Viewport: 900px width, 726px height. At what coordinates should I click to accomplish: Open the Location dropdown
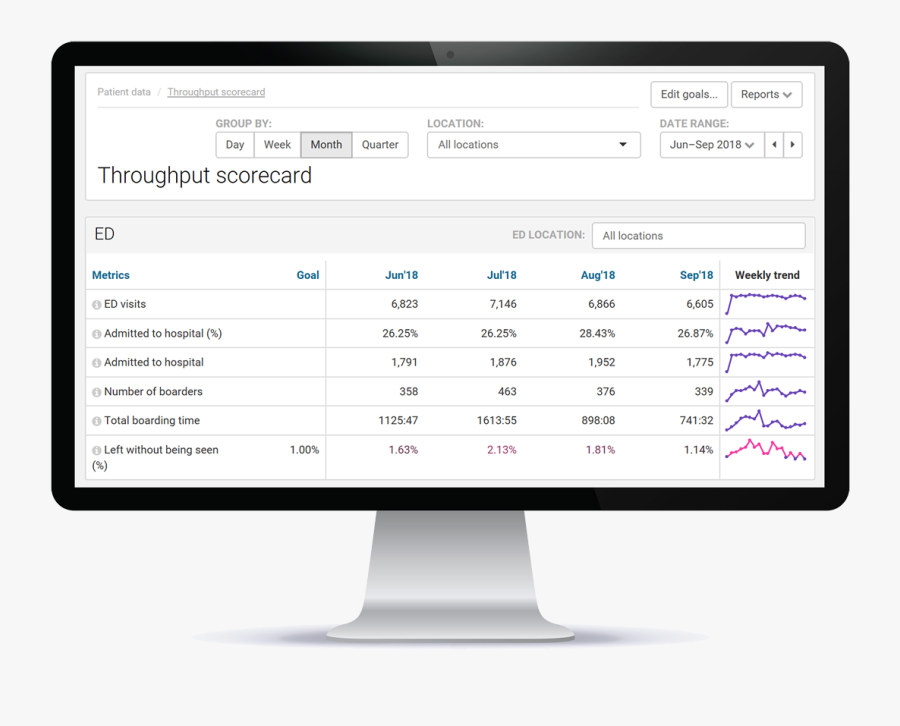pyautogui.click(x=533, y=145)
